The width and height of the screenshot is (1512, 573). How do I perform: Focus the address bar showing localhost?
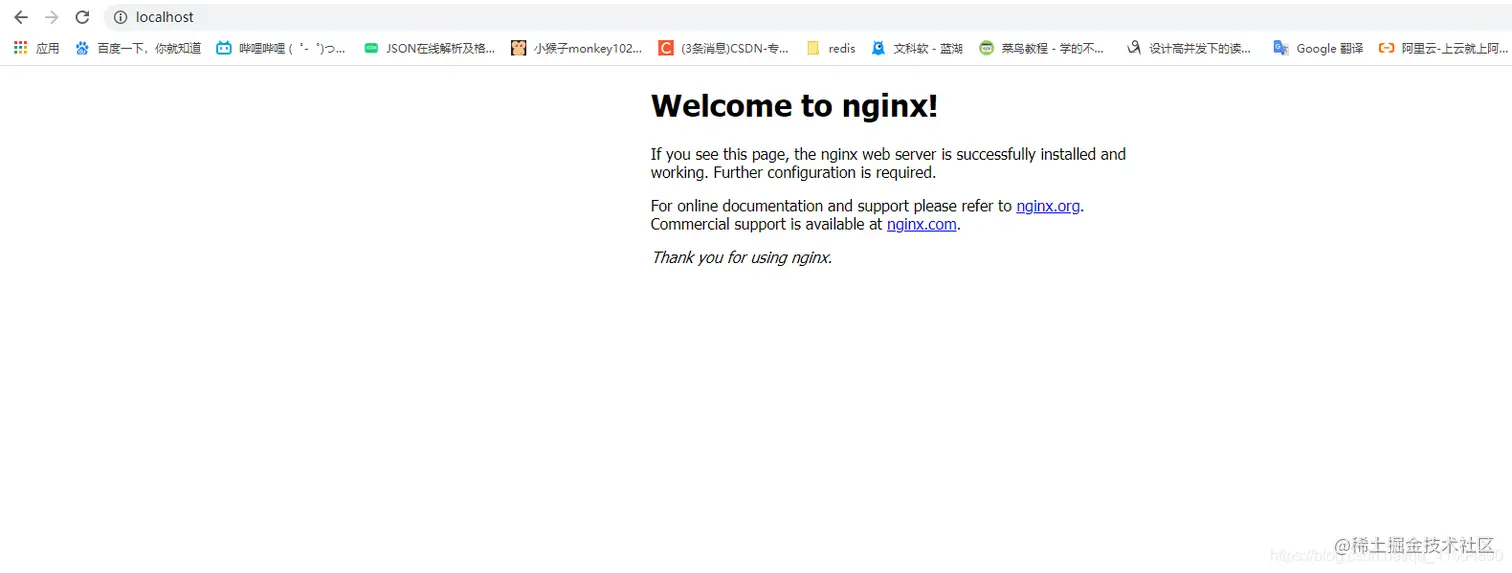point(806,17)
